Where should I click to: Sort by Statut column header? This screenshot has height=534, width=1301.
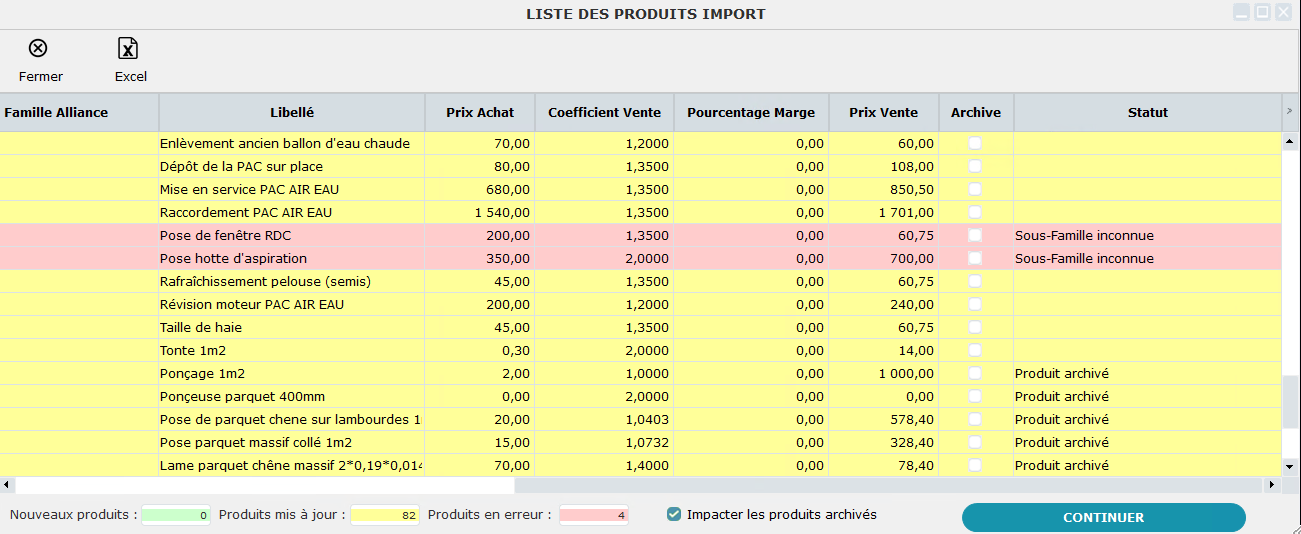(x=1147, y=113)
